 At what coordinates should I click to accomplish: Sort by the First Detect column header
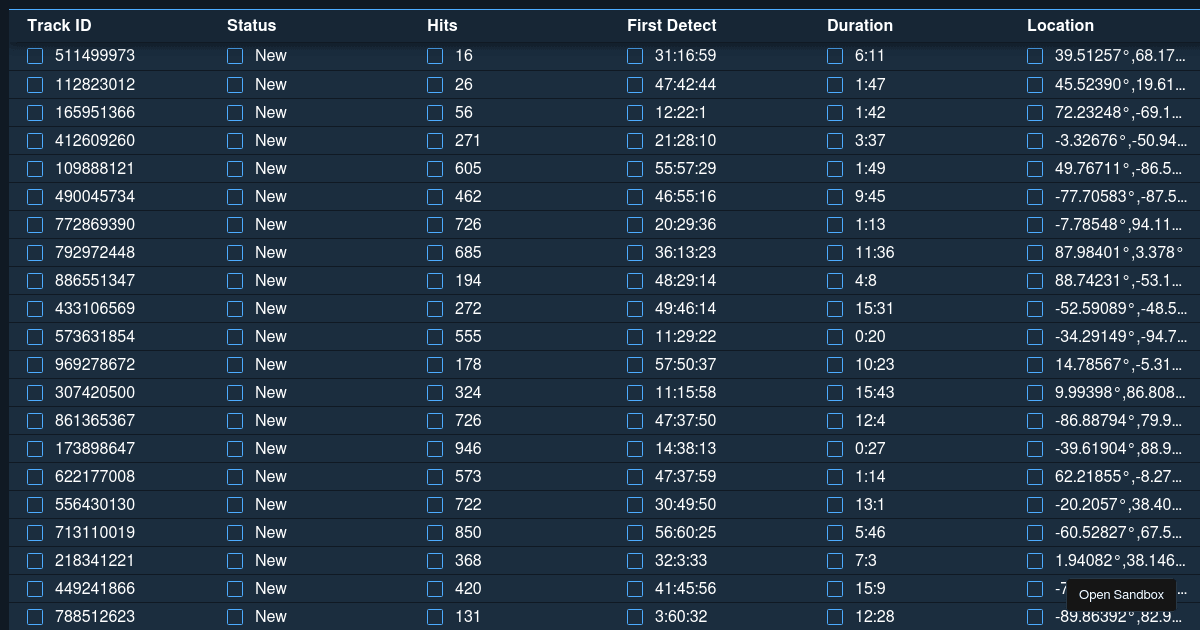[x=671, y=26]
